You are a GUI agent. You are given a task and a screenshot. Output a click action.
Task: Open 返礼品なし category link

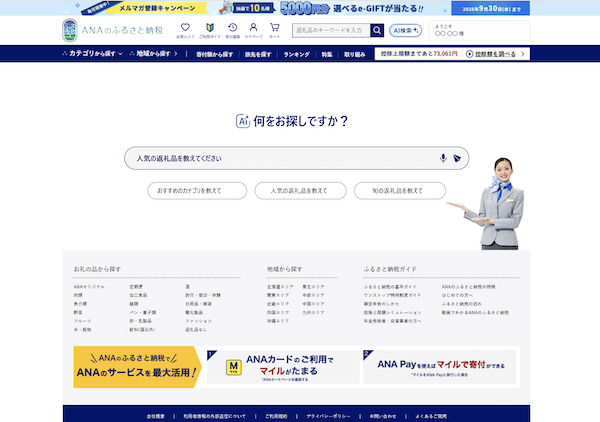click(x=196, y=329)
